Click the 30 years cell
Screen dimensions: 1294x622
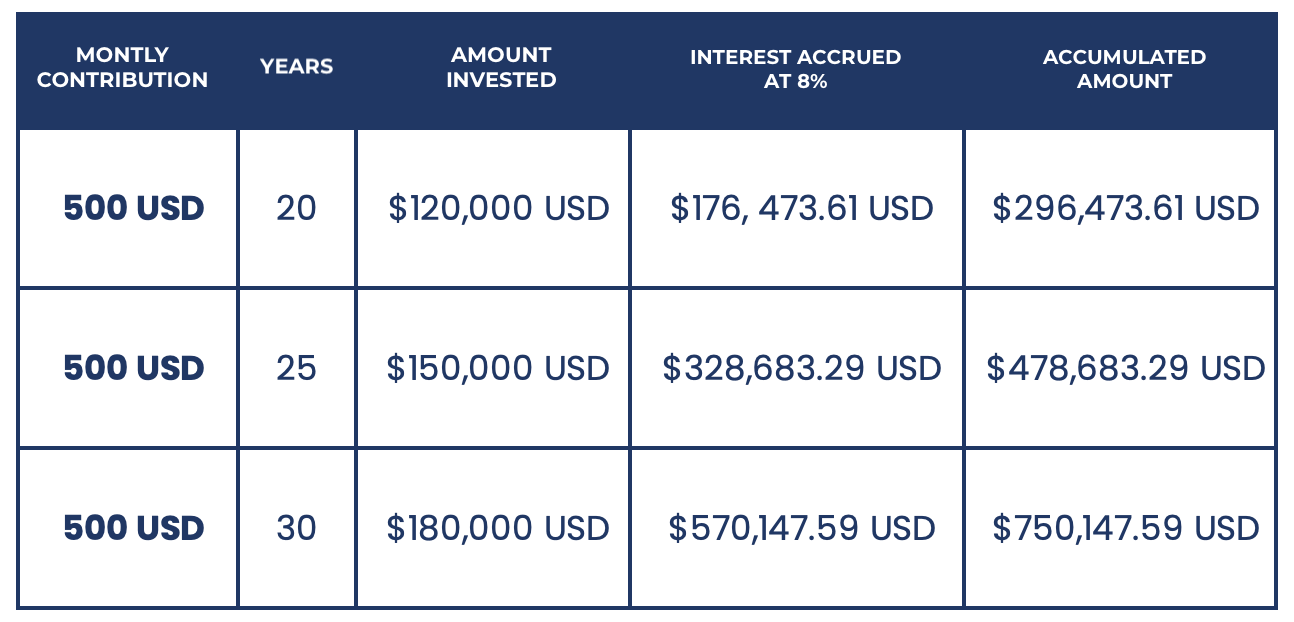(296, 528)
